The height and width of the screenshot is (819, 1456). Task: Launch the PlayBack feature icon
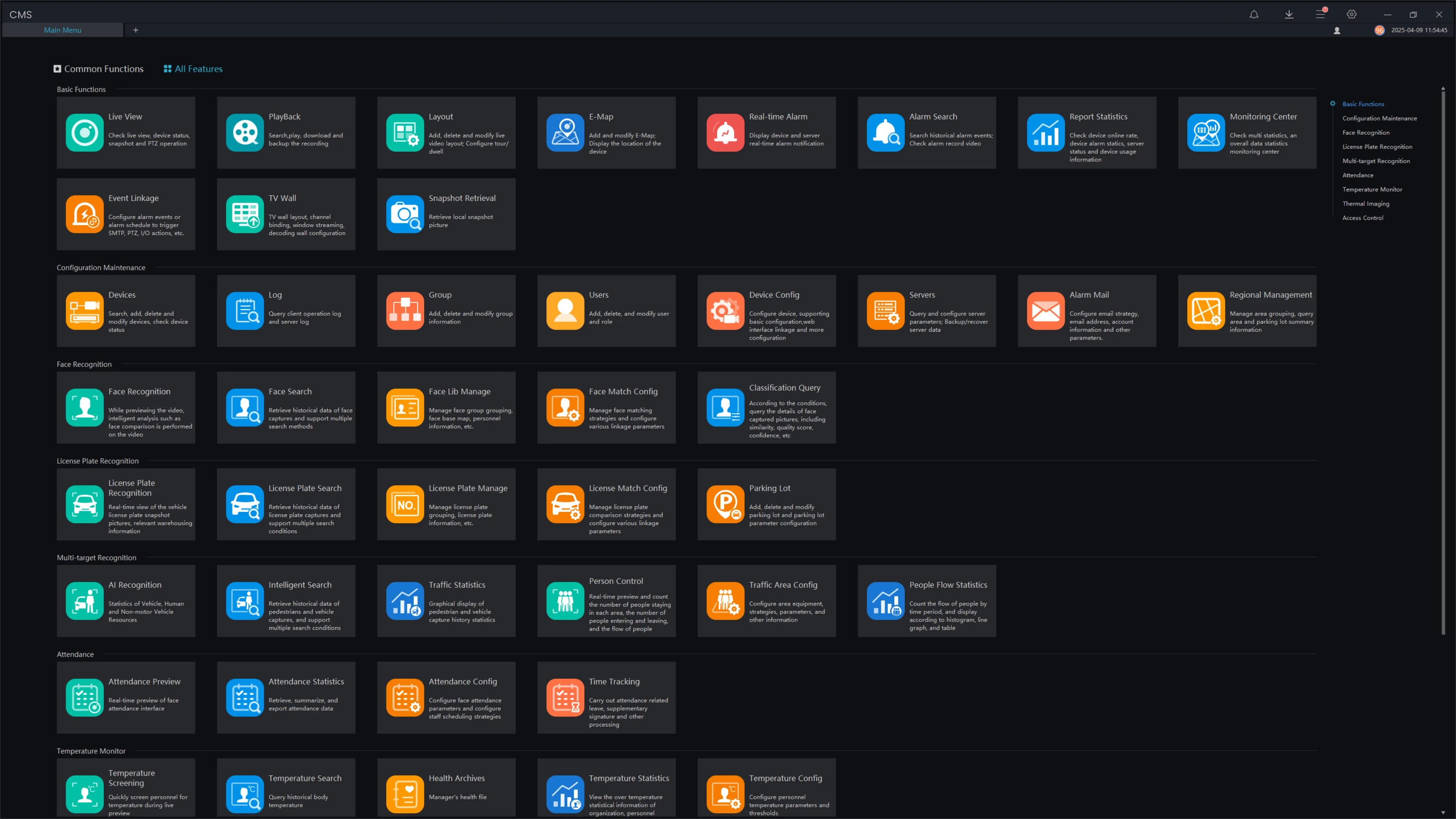(x=244, y=132)
